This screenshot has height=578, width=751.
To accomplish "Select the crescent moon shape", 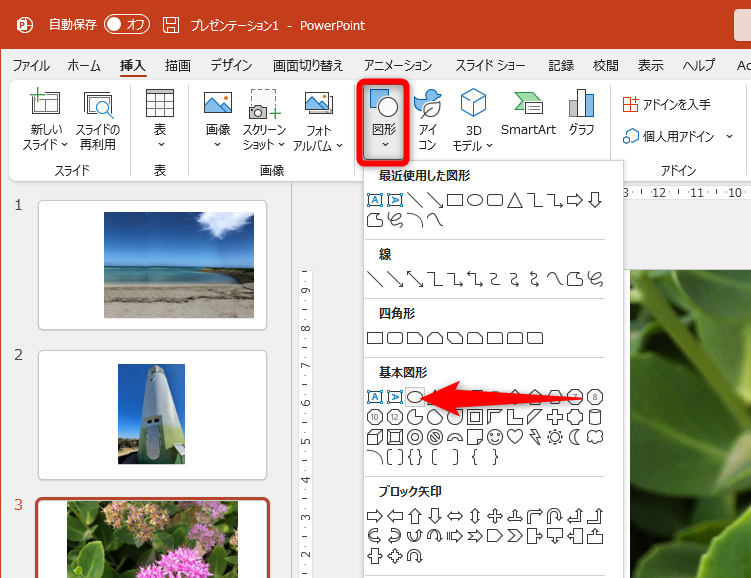I will (575, 437).
